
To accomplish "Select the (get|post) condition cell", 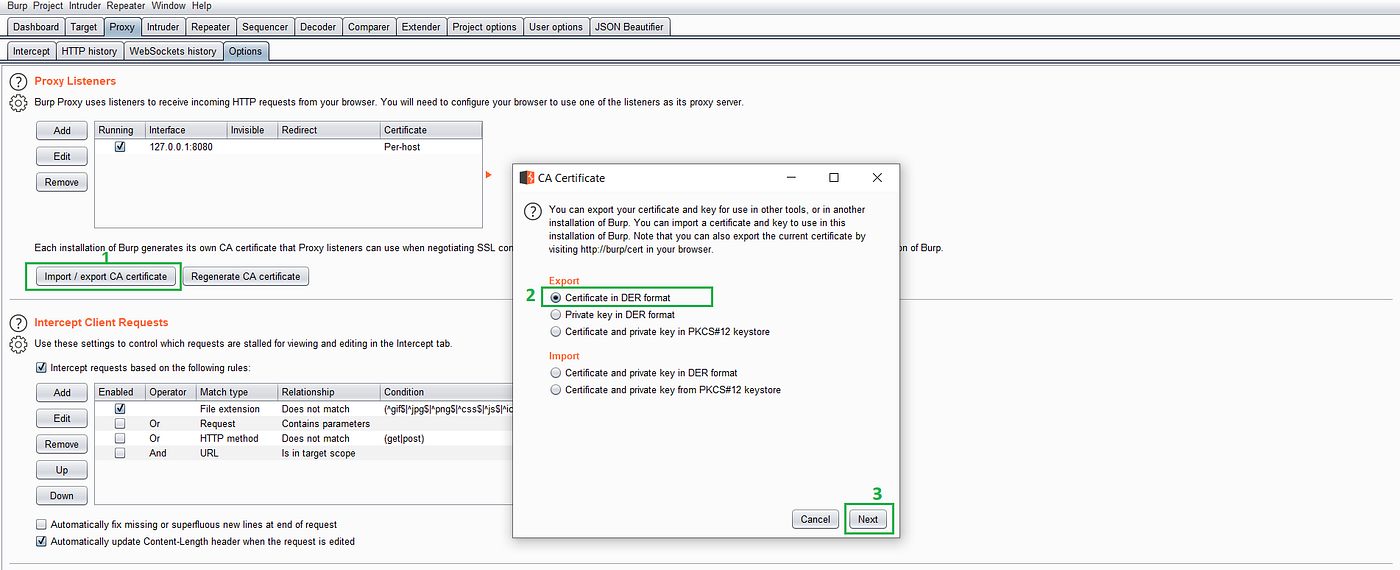I will 446,438.
